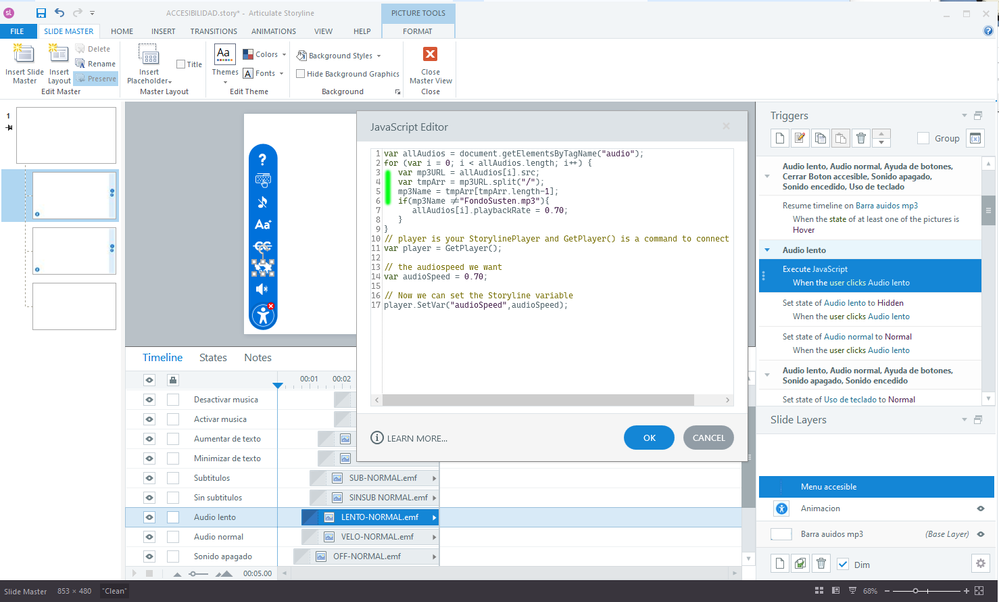Click duplicate layer icon in Slide Layers
The width and height of the screenshot is (999, 602).
800,564
